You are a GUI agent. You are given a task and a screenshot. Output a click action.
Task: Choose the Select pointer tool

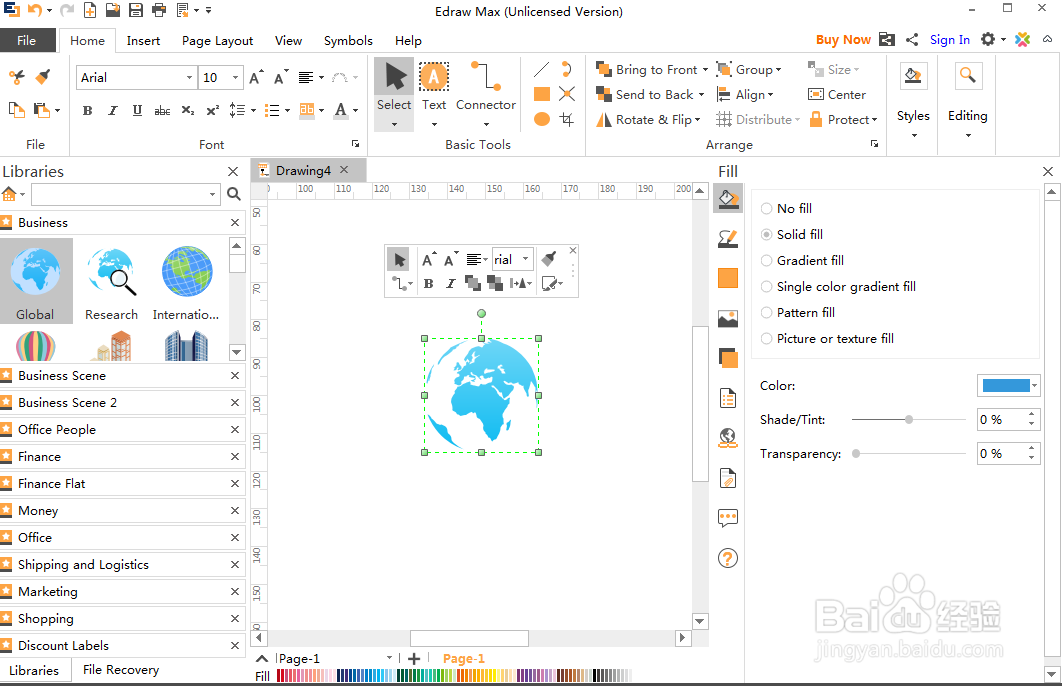point(394,87)
